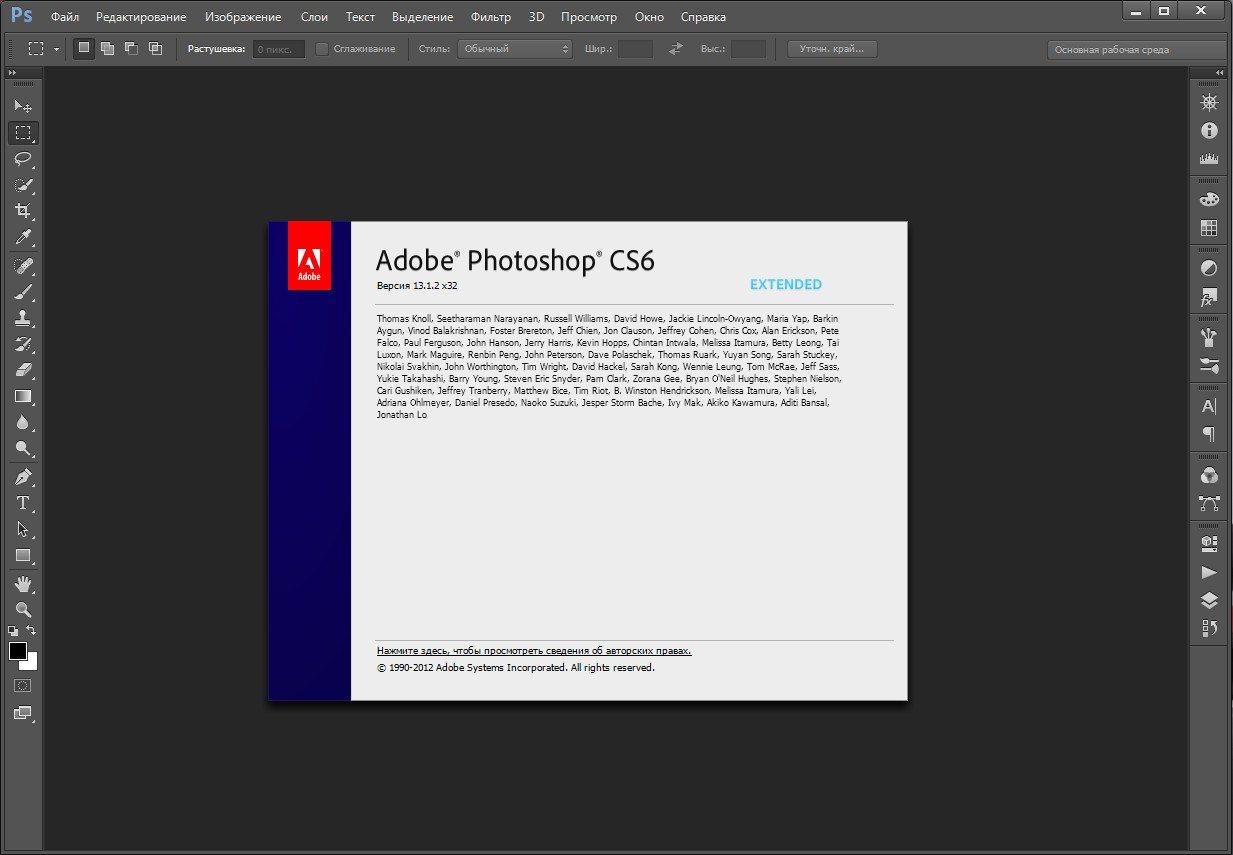Viewport: 1233px width, 855px height.
Task: Open the Основная рабочая среда workspace dropdown
Action: 1137,49
